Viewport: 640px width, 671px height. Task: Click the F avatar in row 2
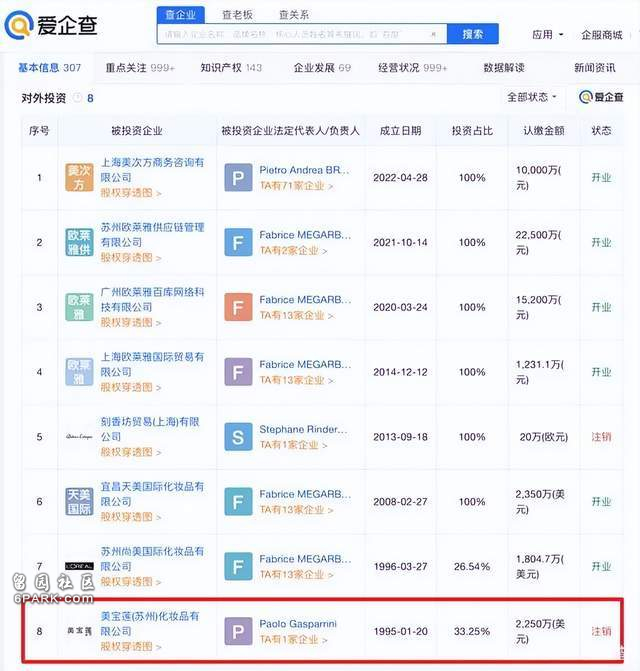click(x=238, y=242)
